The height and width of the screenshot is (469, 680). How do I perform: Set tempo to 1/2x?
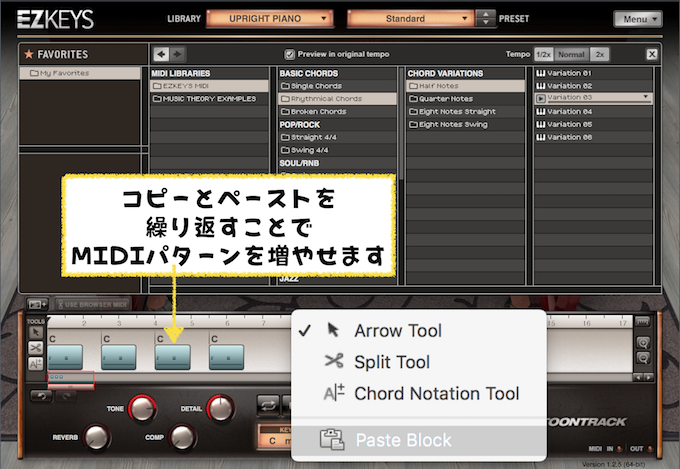click(x=543, y=54)
